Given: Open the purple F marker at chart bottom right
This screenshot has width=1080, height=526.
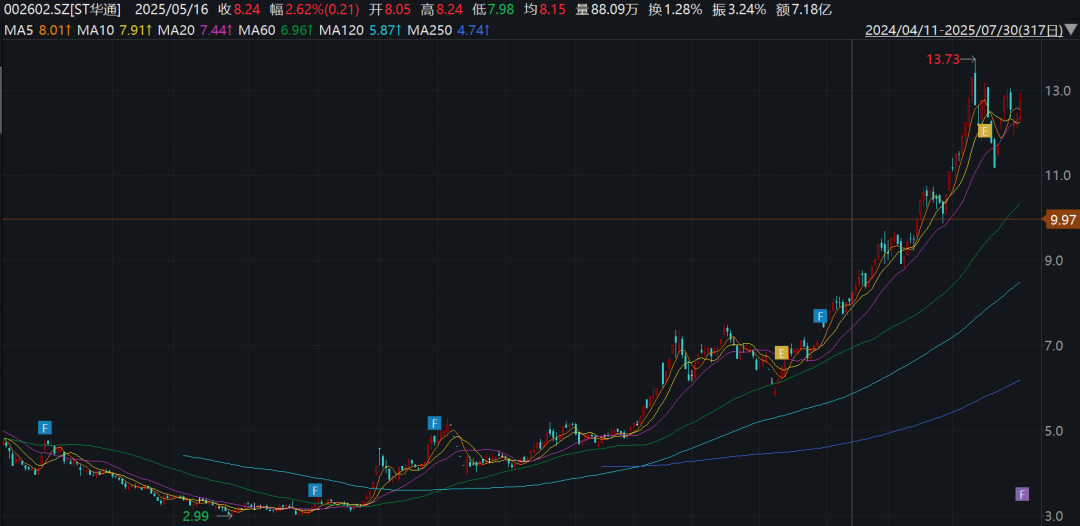Looking at the screenshot, I should (x=1023, y=494).
